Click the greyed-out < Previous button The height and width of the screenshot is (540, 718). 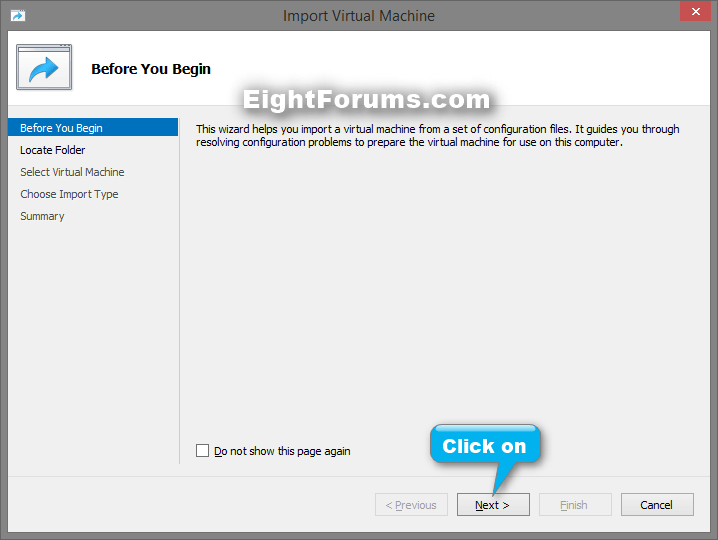point(411,505)
